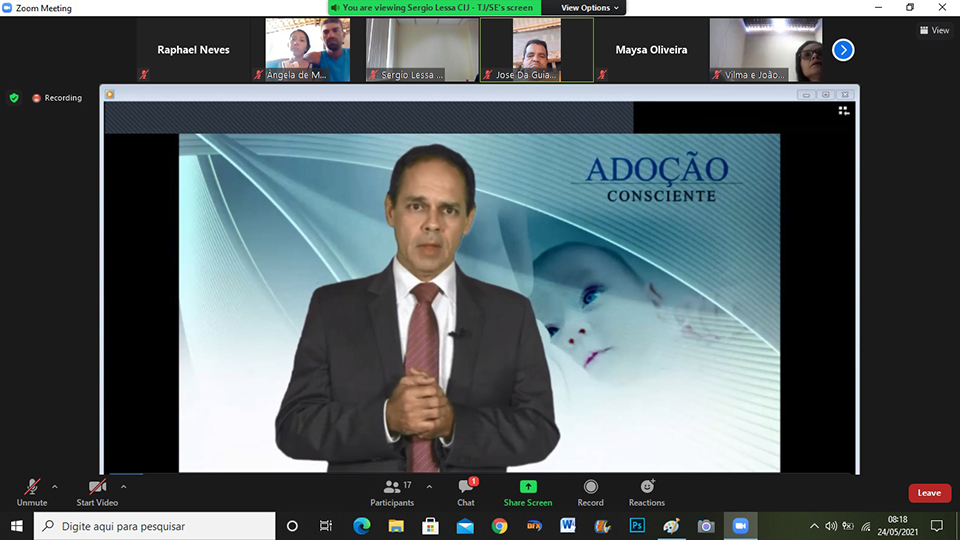960x540 pixels.
Task: Click the Recording indicator
Action: [57, 98]
